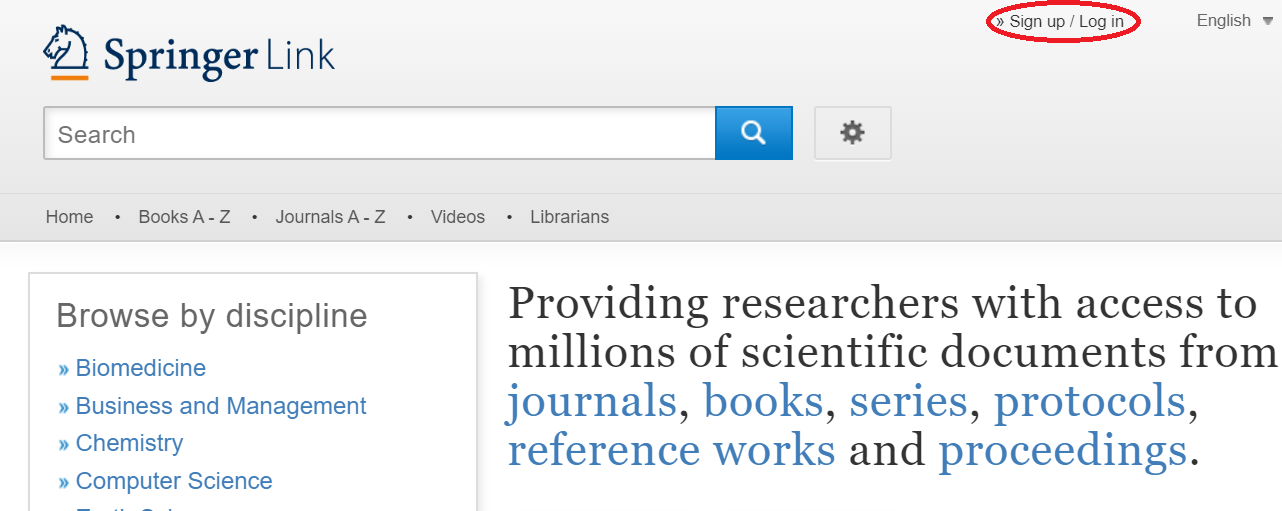Image resolution: width=1282 pixels, height=511 pixels.
Task: Click the blue magnifier search button
Action: pyautogui.click(x=753, y=133)
